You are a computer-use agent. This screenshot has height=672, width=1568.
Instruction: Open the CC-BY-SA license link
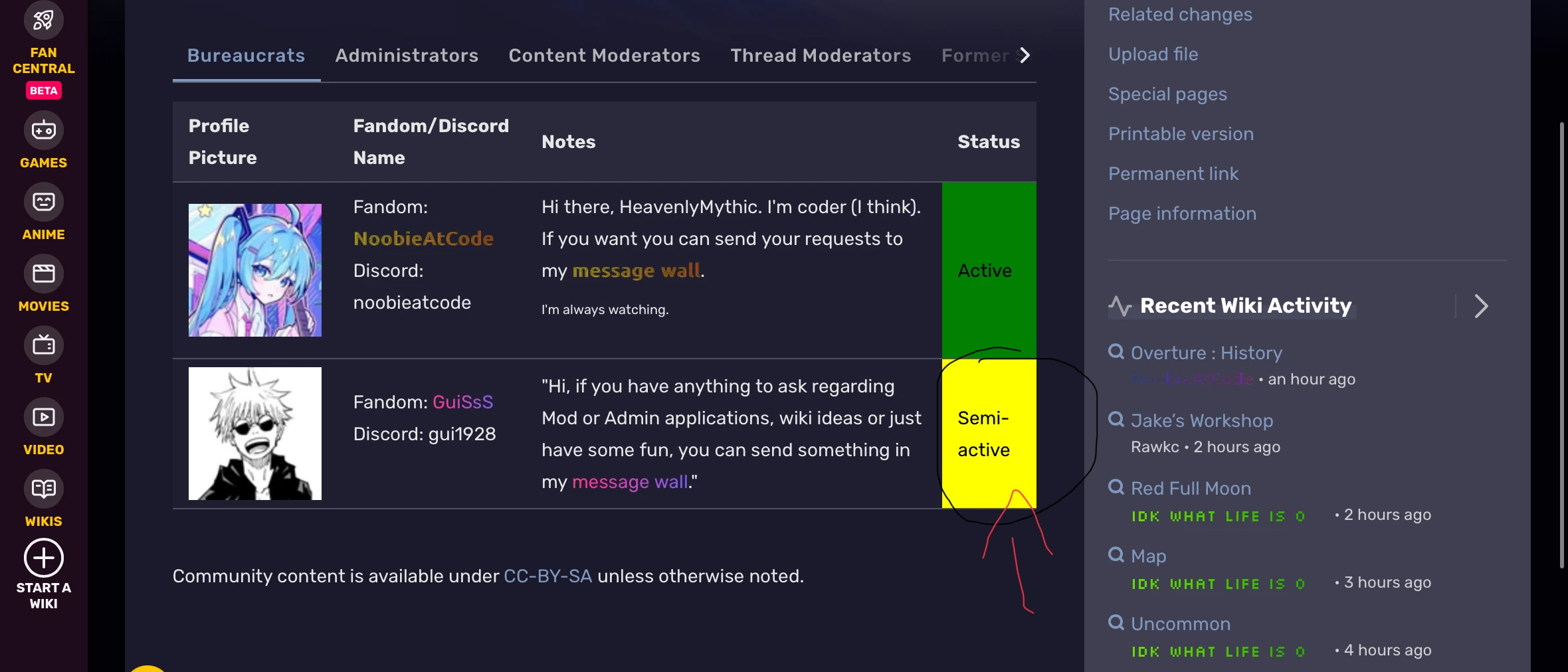coord(547,576)
